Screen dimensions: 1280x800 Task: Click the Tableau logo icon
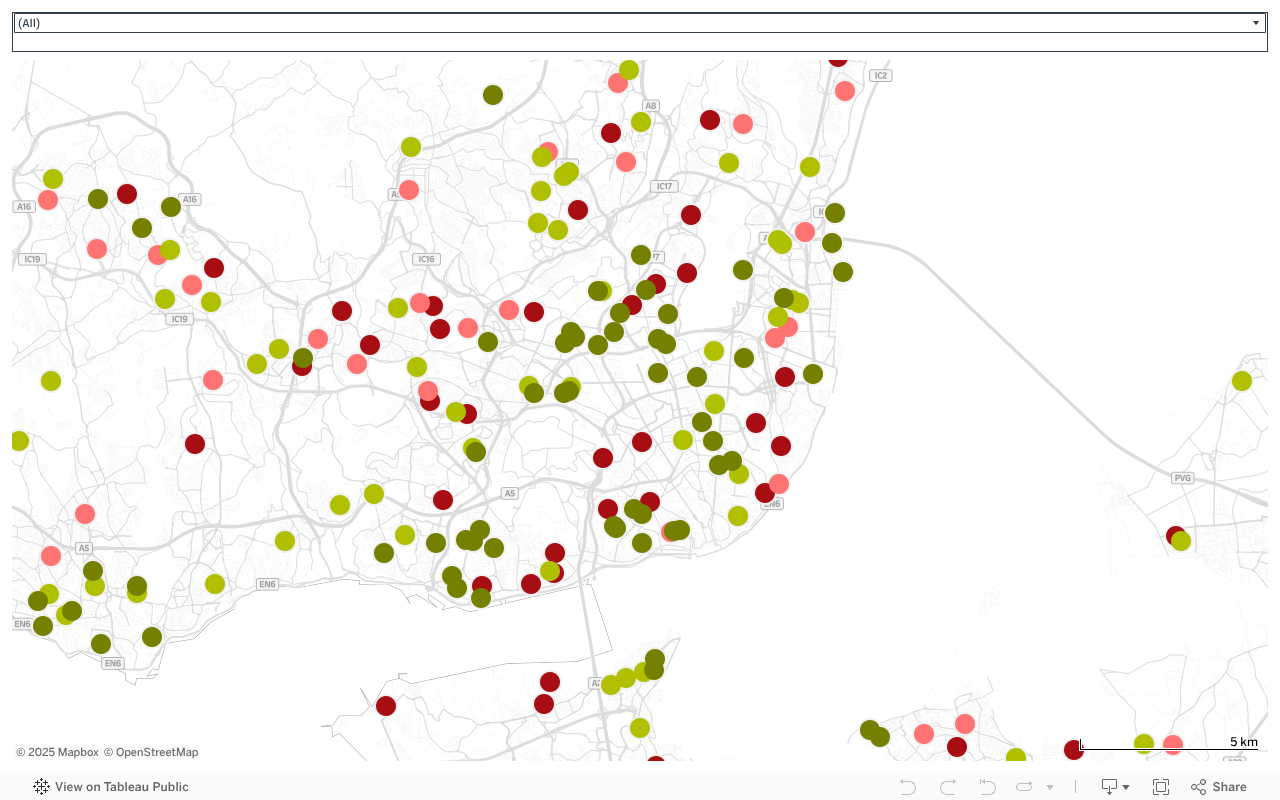pyautogui.click(x=41, y=787)
